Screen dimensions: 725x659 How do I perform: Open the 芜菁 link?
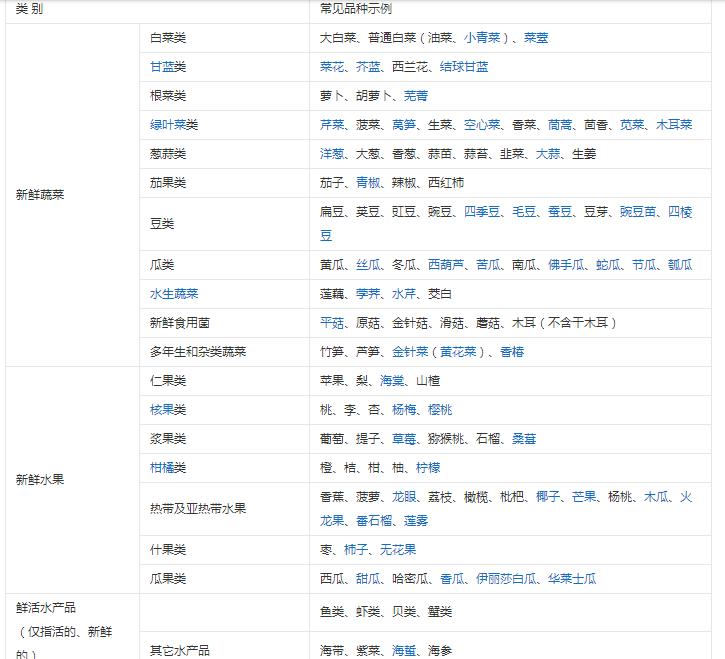[416, 96]
